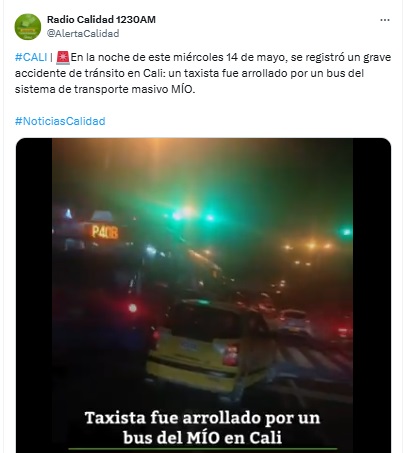Click the orange street lamps in the video
The height and width of the screenshot is (453, 413).
(x=308, y=246)
